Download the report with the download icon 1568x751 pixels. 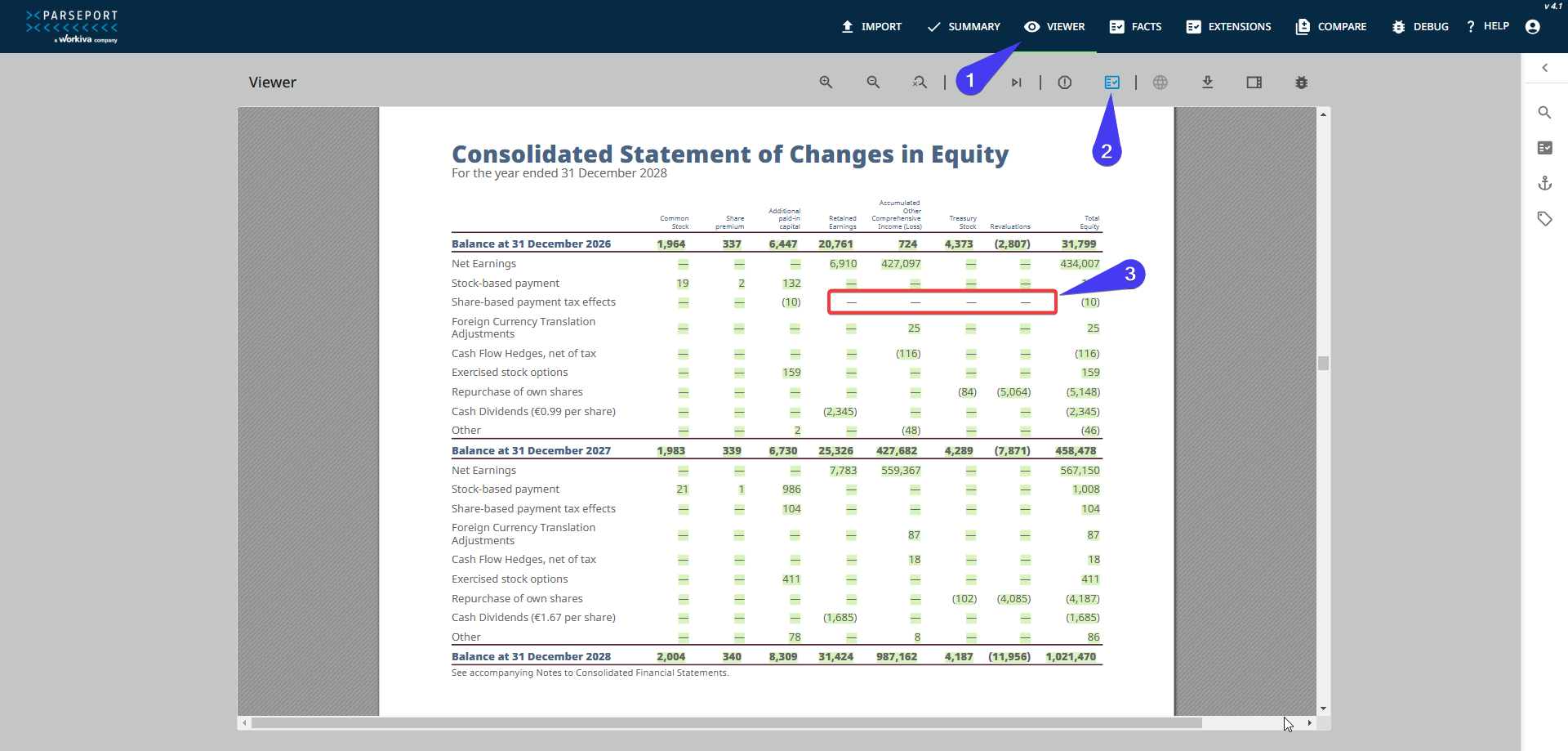[x=1208, y=83]
